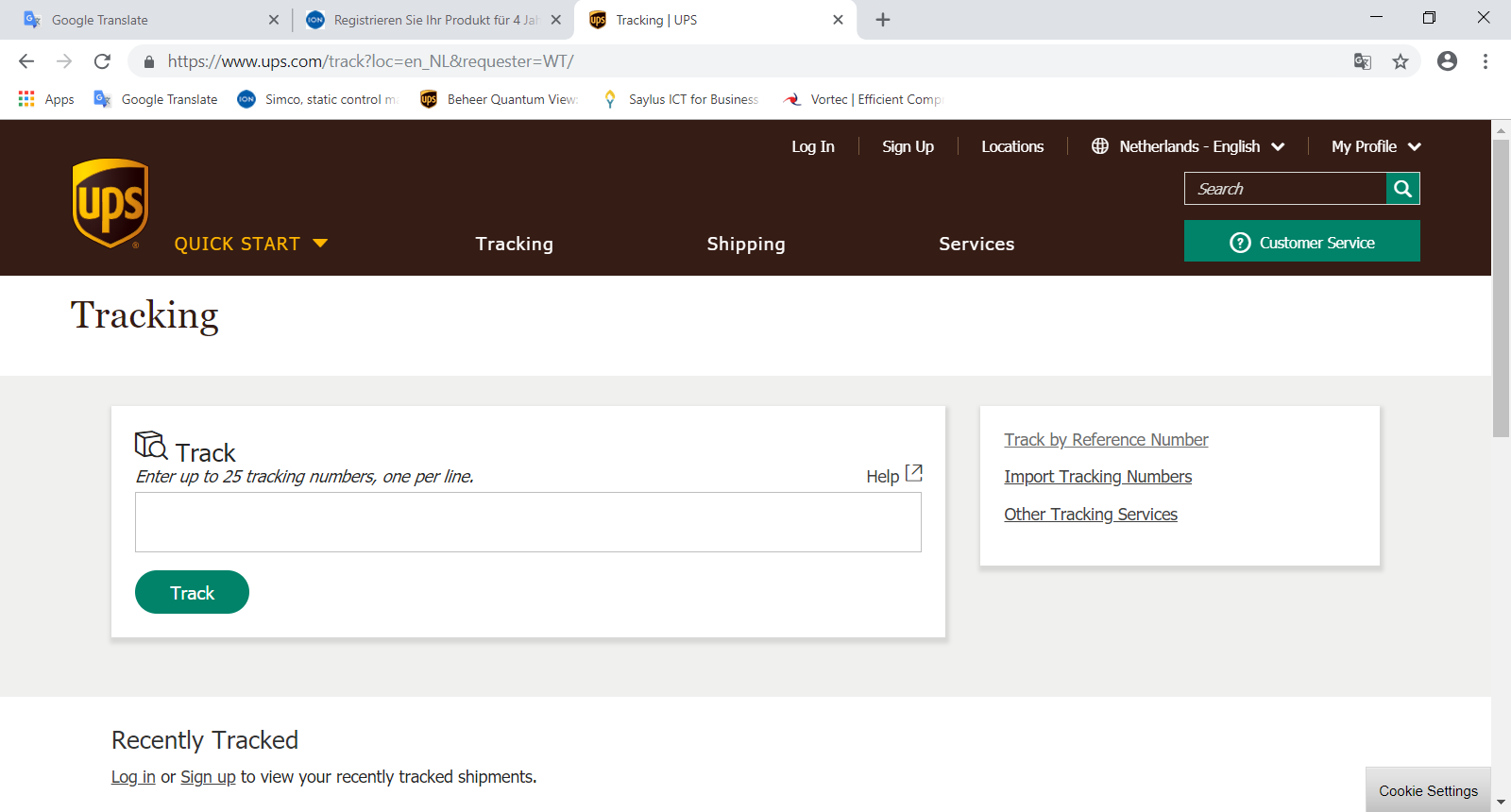1511x812 pixels.
Task: Expand the My Profile dropdown
Action: point(1376,146)
